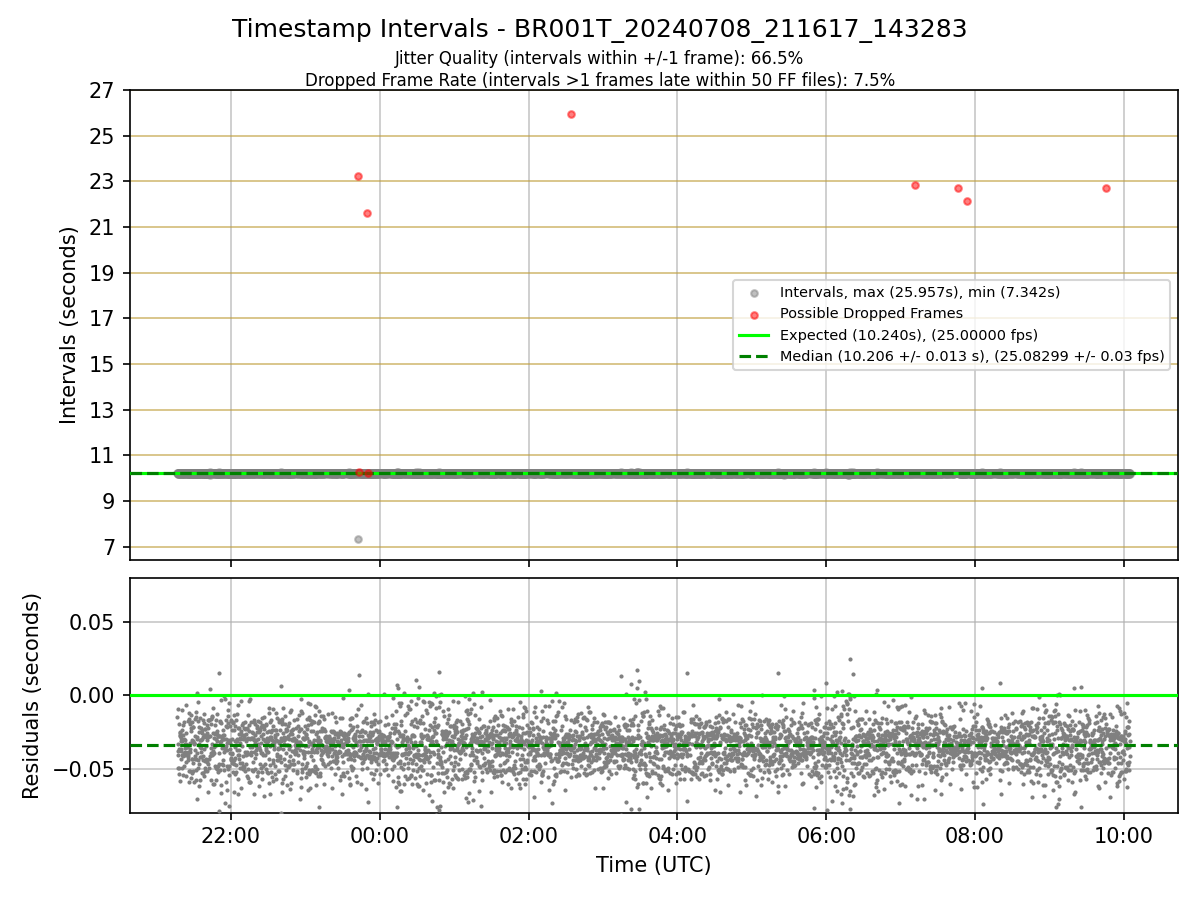Click the 'Residuals (seconds)' y-axis label
This screenshot has width=1200, height=900.
point(31,696)
